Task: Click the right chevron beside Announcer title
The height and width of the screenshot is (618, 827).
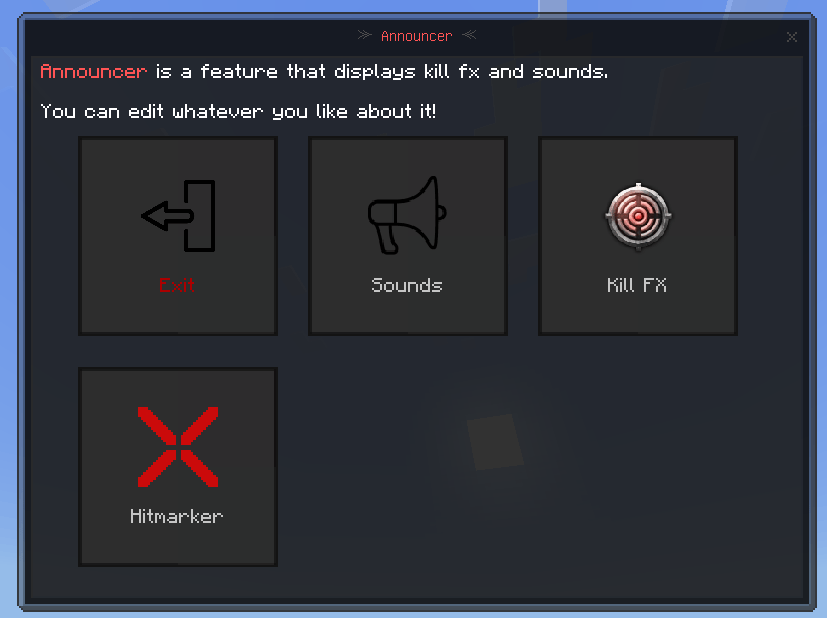Action: 469,35
